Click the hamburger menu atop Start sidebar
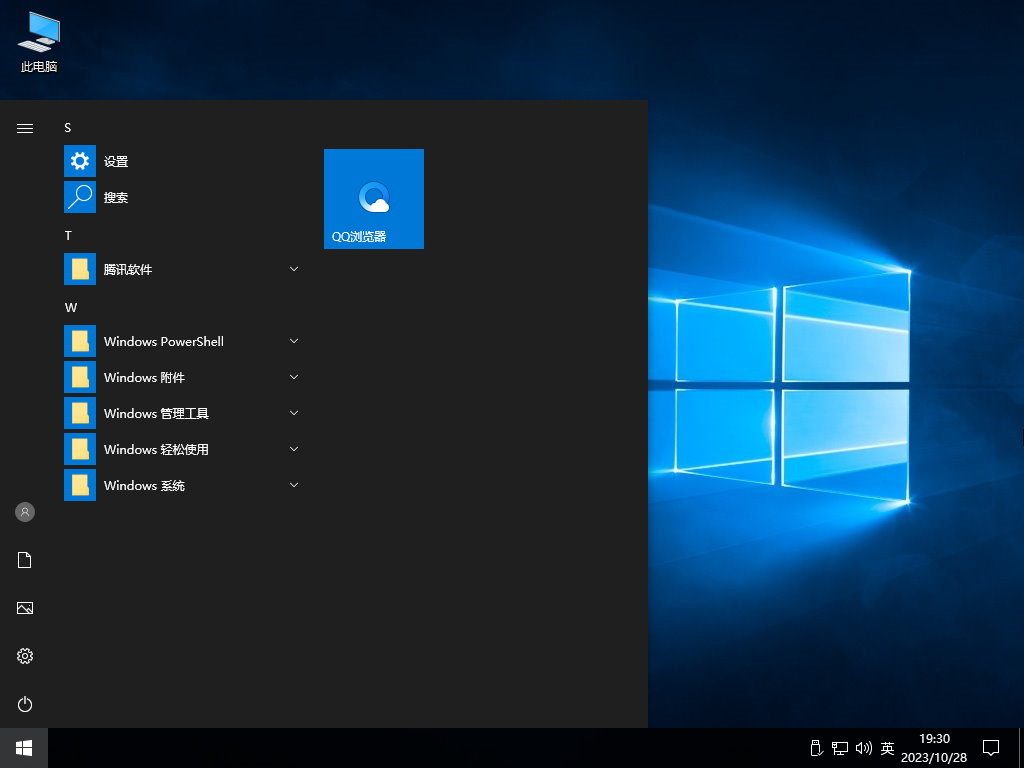 click(24, 128)
